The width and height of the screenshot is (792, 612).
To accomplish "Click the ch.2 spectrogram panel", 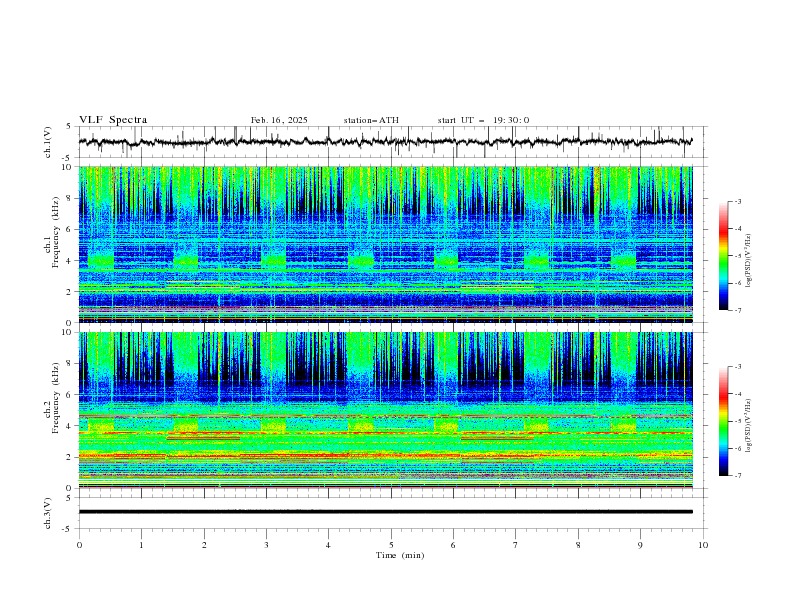I will (x=385, y=410).
